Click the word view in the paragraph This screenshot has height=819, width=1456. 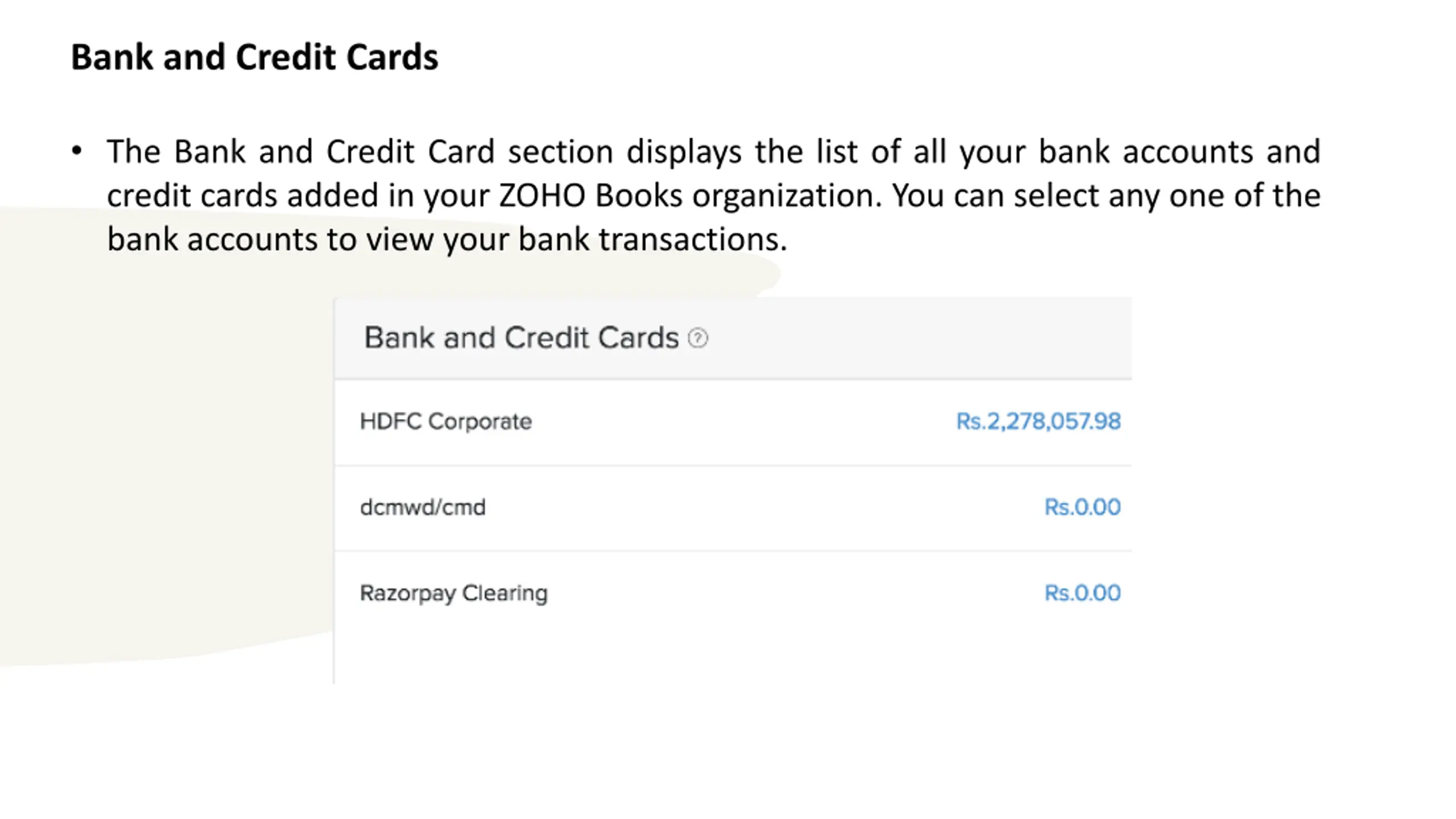pyautogui.click(x=400, y=239)
